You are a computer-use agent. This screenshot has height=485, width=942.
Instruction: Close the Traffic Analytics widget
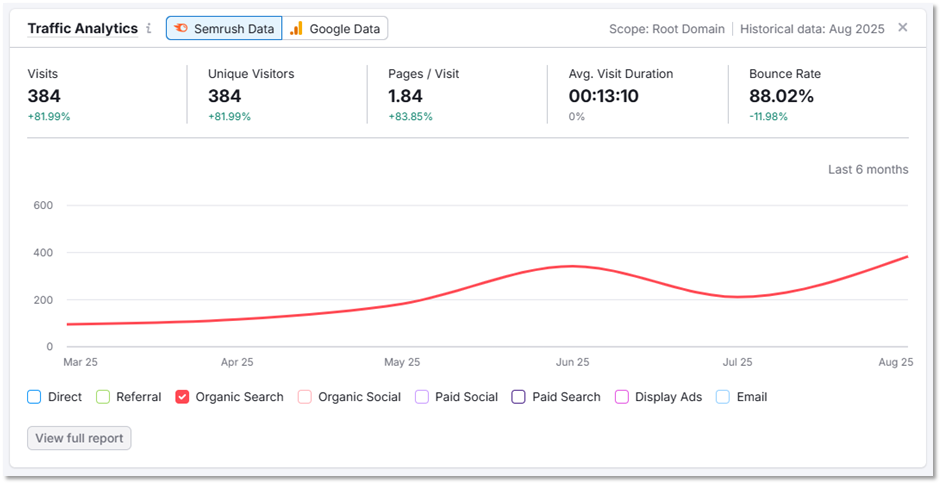[903, 28]
